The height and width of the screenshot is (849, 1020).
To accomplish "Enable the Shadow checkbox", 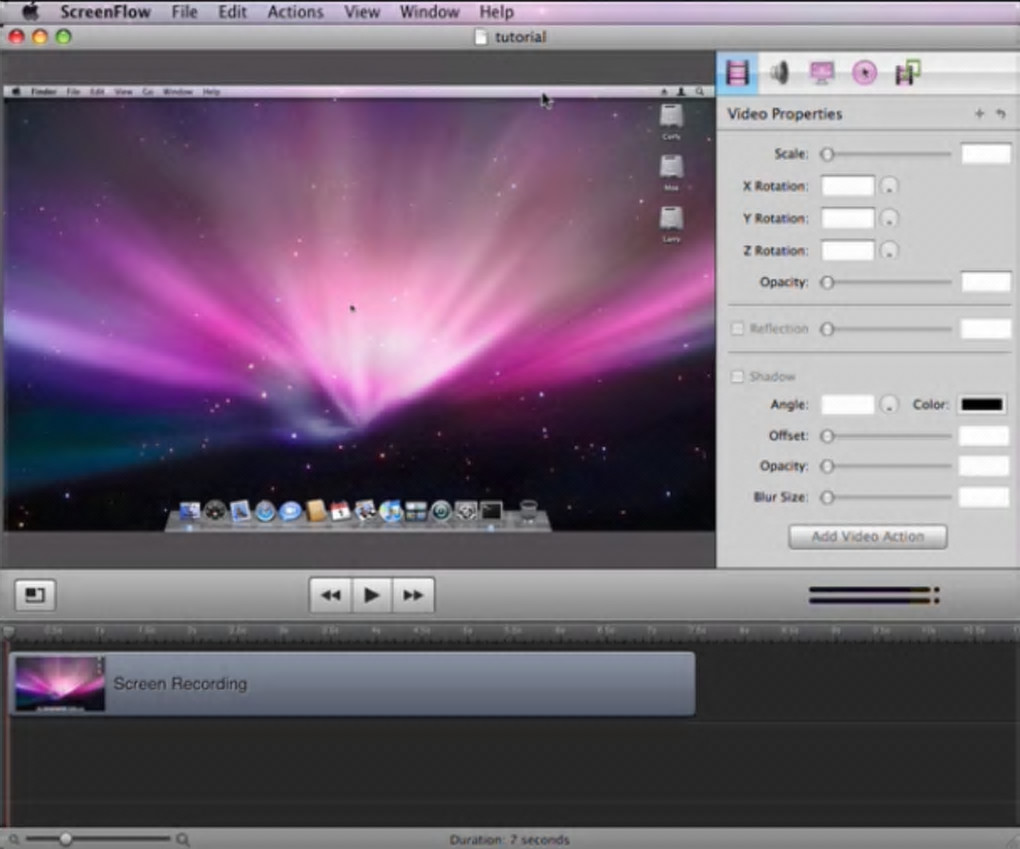I will (x=738, y=377).
